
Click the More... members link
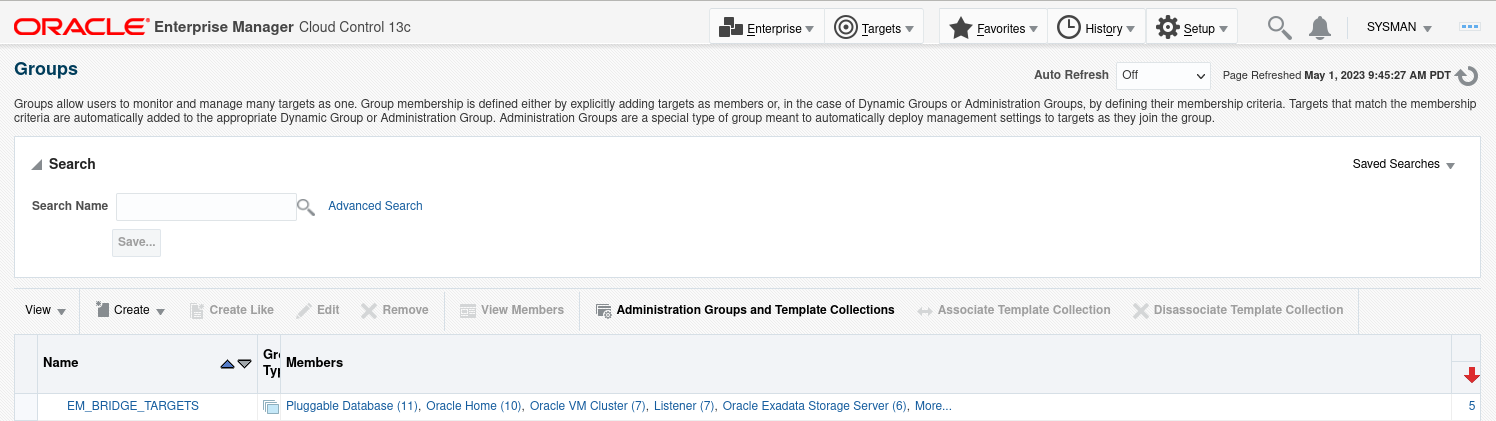click(x=933, y=406)
